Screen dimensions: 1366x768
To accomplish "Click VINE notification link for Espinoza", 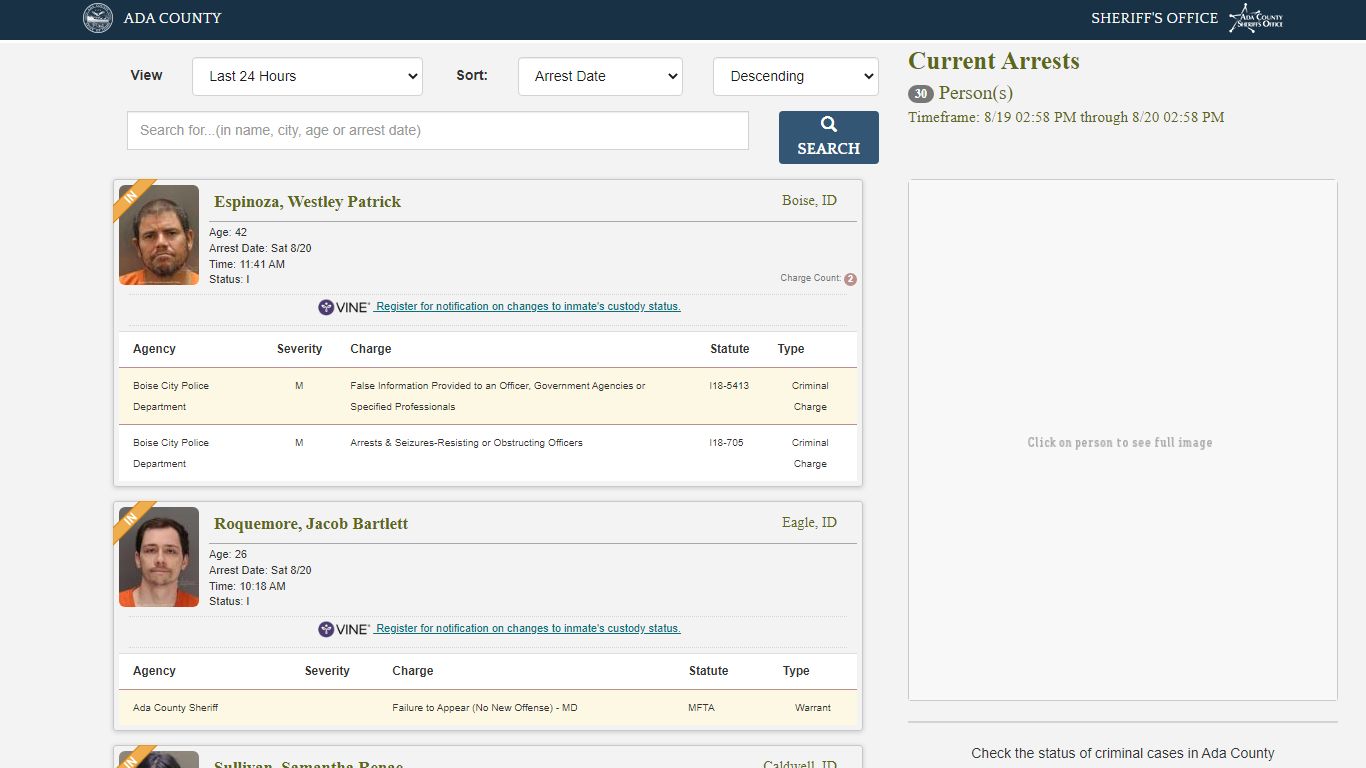I will (x=528, y=307).
